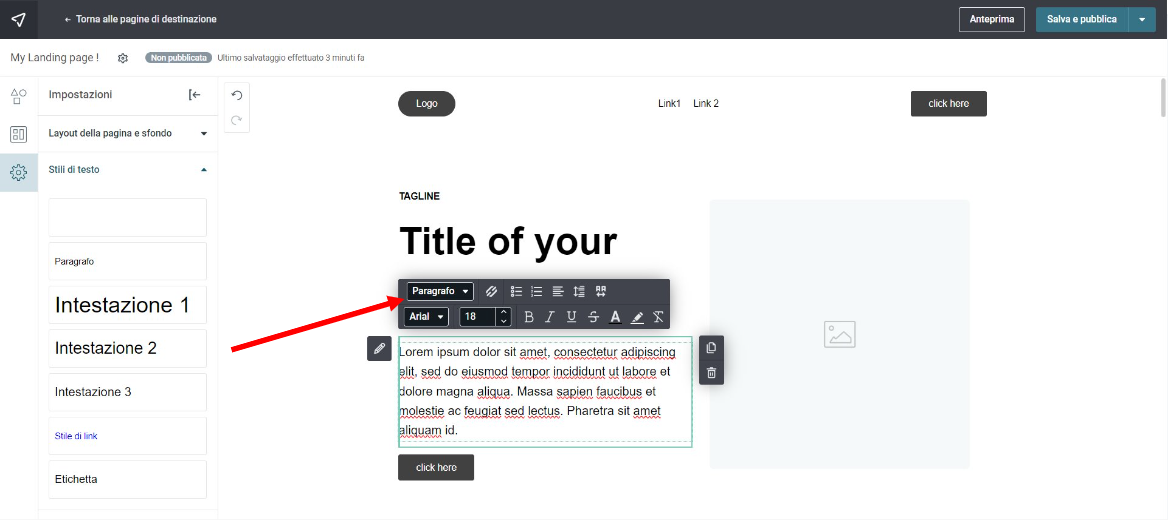This screenshot has height=524, width=1168.
Task: Open the Arial font dropdown
Action: click(426, 317)
